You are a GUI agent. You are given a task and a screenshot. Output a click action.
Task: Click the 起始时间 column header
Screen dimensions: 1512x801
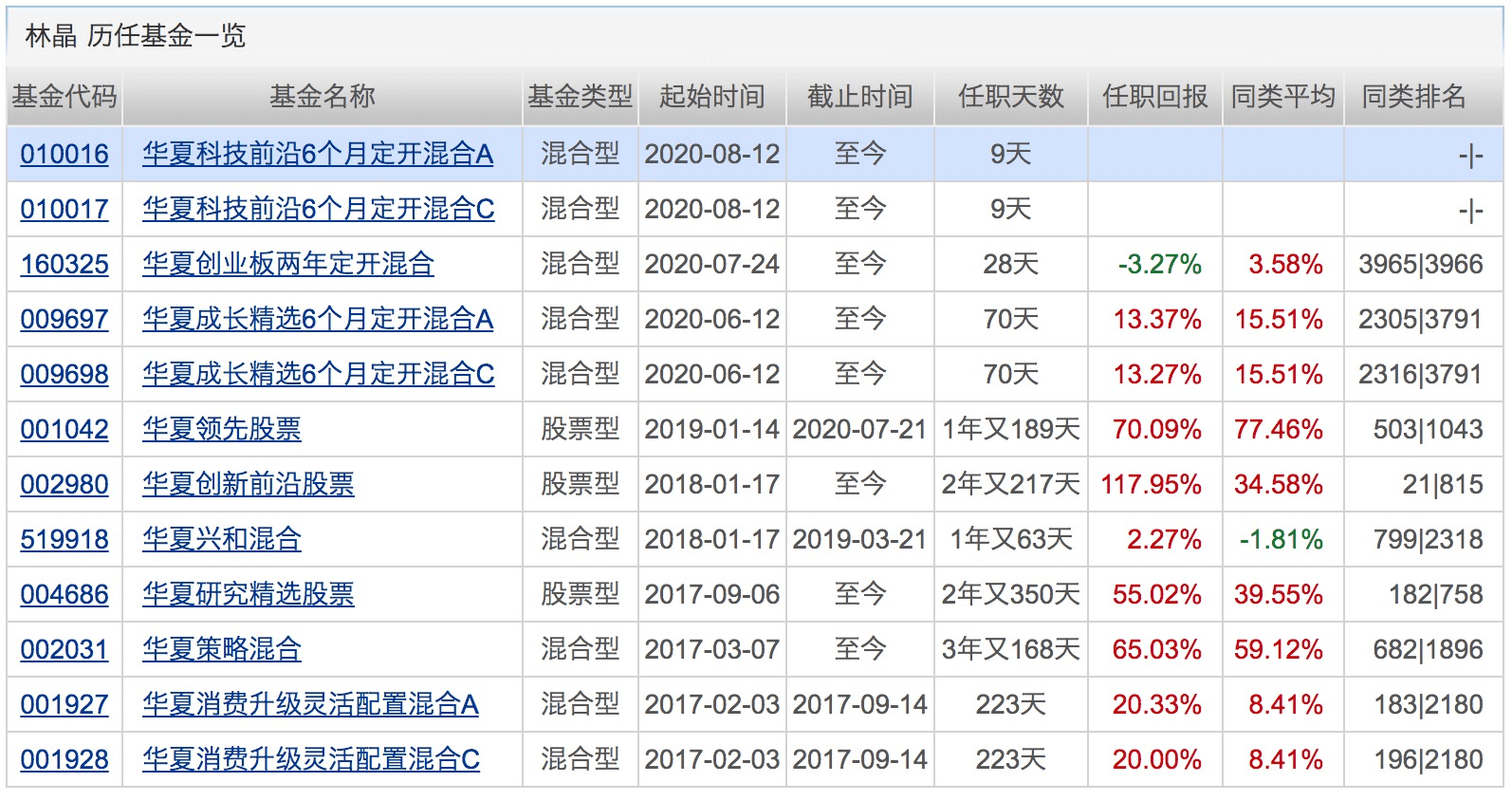pyautogui.click(x=712, y=97)
